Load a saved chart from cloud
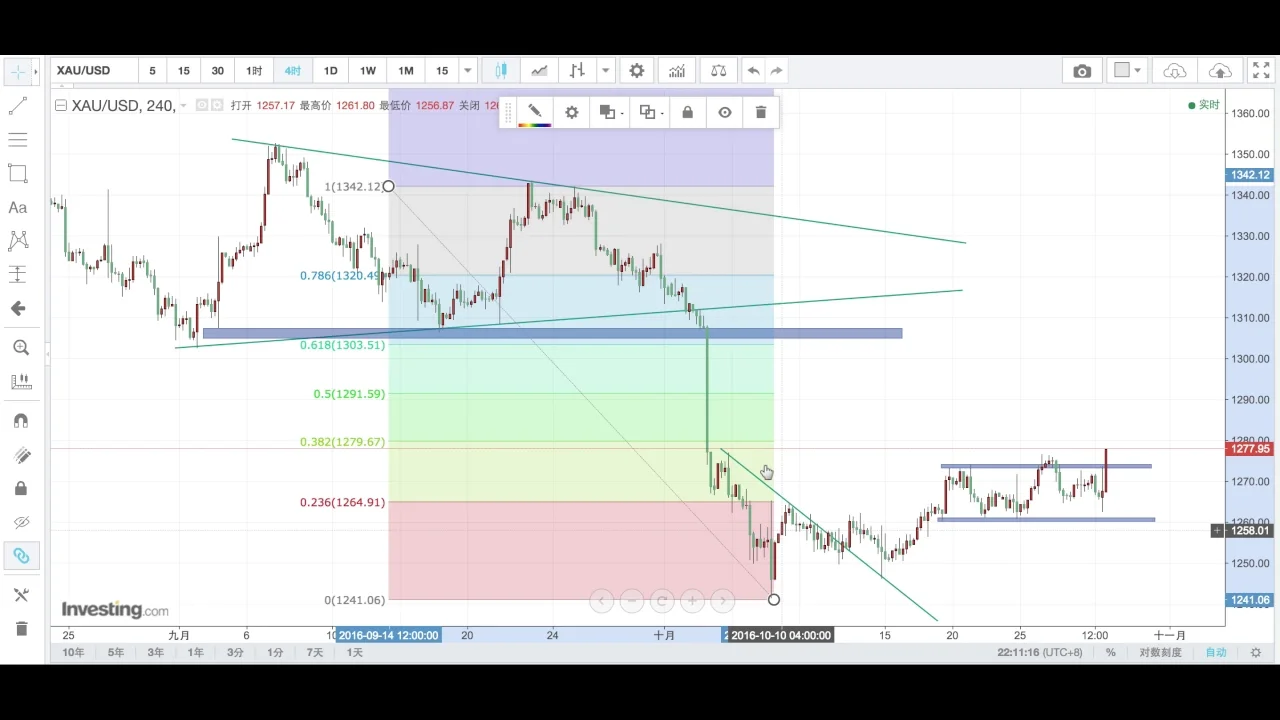Screen dimensions: 1280x720 [x=1175, y=71]
